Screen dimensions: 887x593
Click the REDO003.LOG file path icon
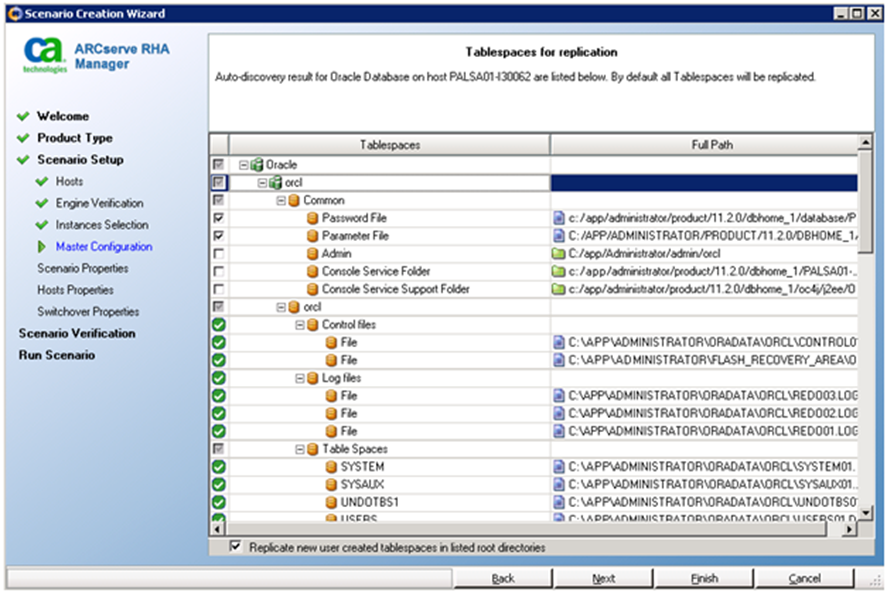pyautogui.click(x=559, y=396)
